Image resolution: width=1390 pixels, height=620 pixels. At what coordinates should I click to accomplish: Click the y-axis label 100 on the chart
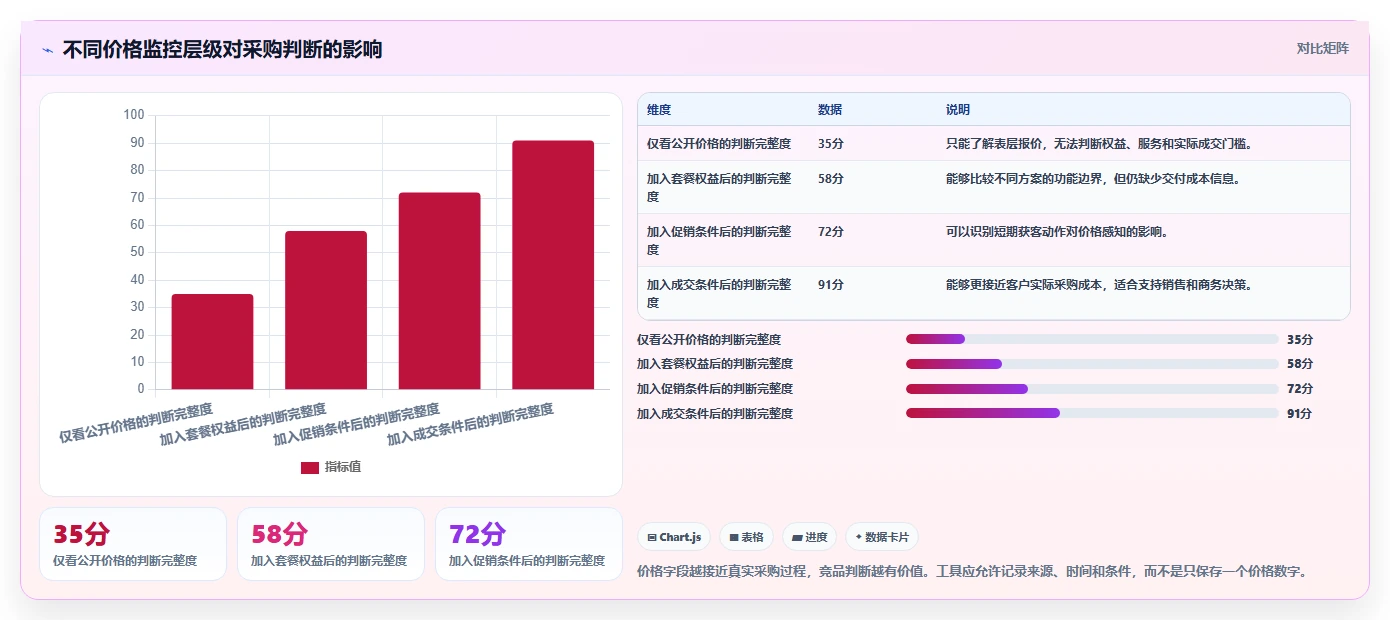[x=134, y=115]
